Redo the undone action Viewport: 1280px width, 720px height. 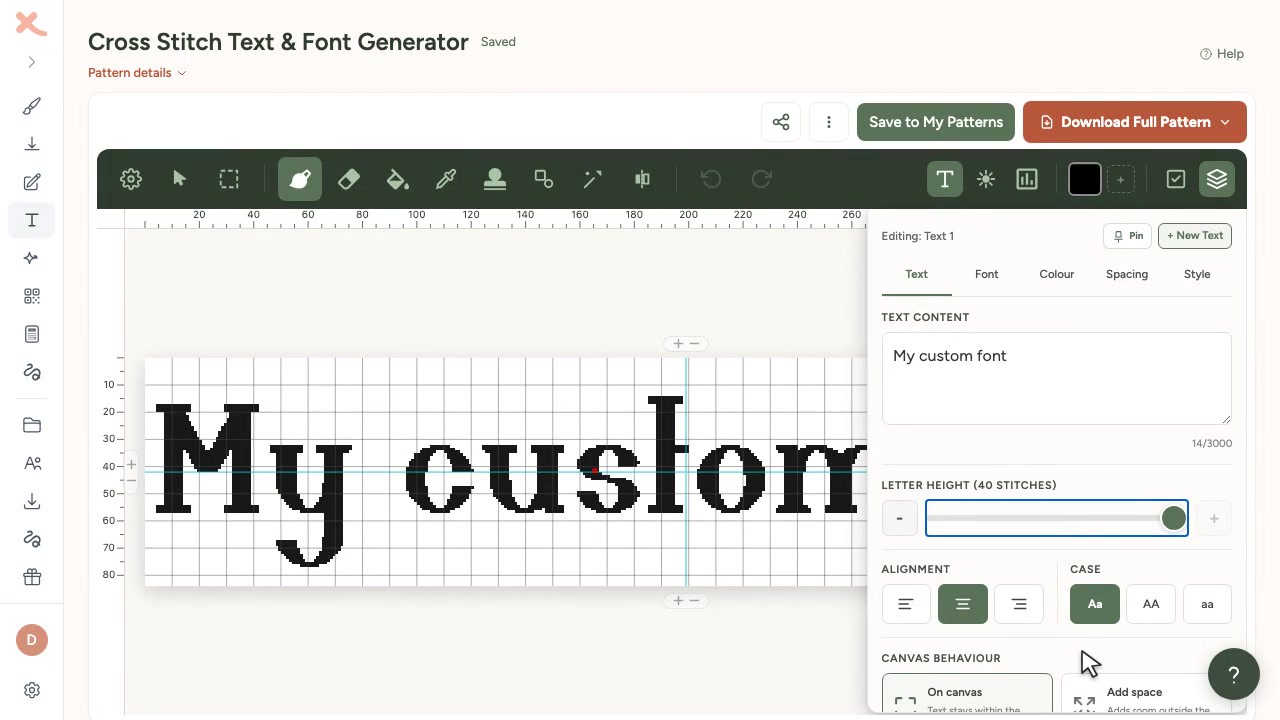click(761, 179)
